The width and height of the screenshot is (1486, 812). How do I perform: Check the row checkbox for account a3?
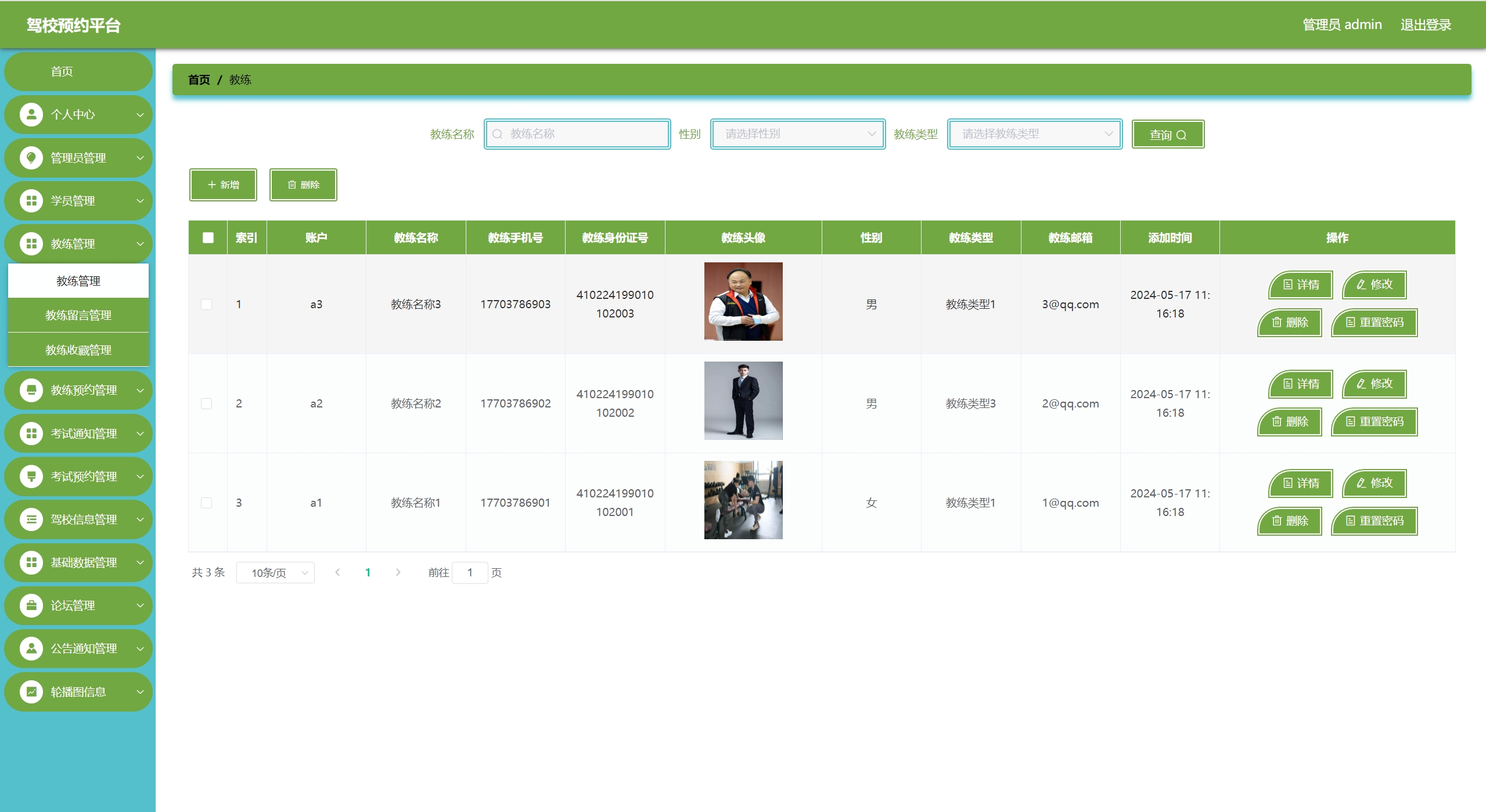(x=206, y=304)
